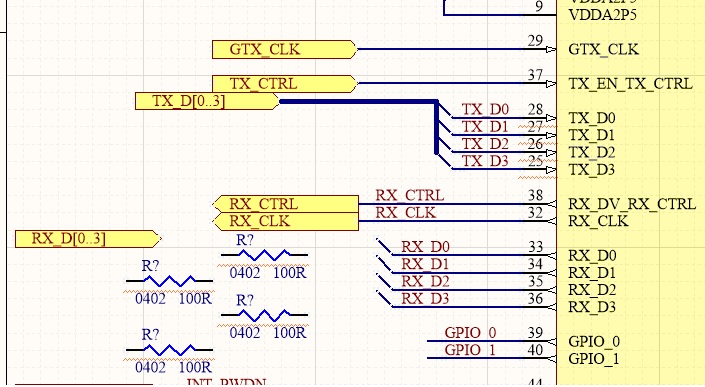Click the GTX_CLK pin name inside the IC
This screenshot has width=705, height=387.
(603, 49)
